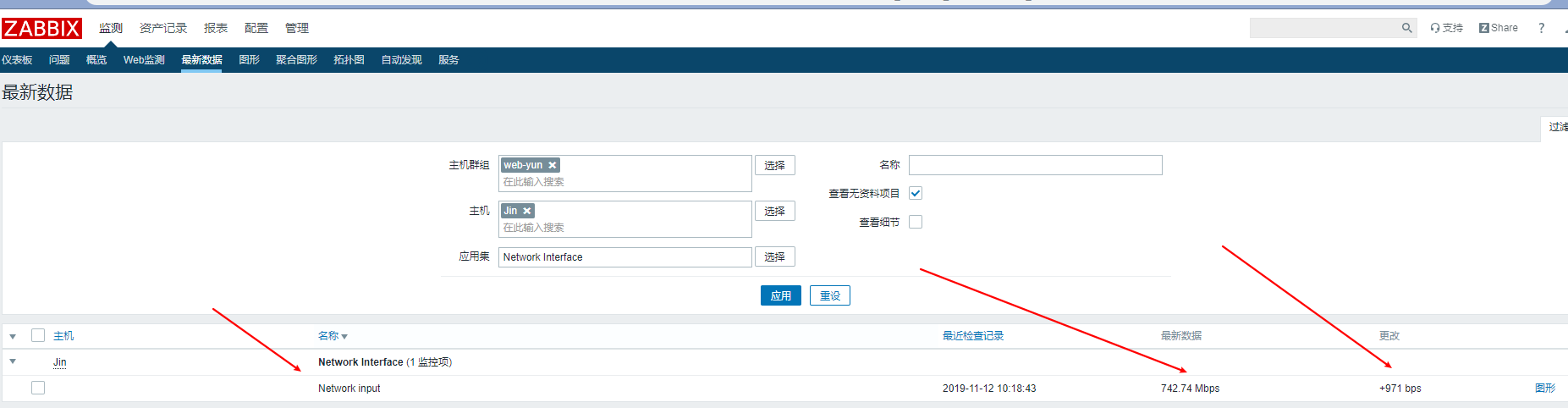Go to the Web监测 submenu
This screenshot has height=408, width=1568.
144,60
